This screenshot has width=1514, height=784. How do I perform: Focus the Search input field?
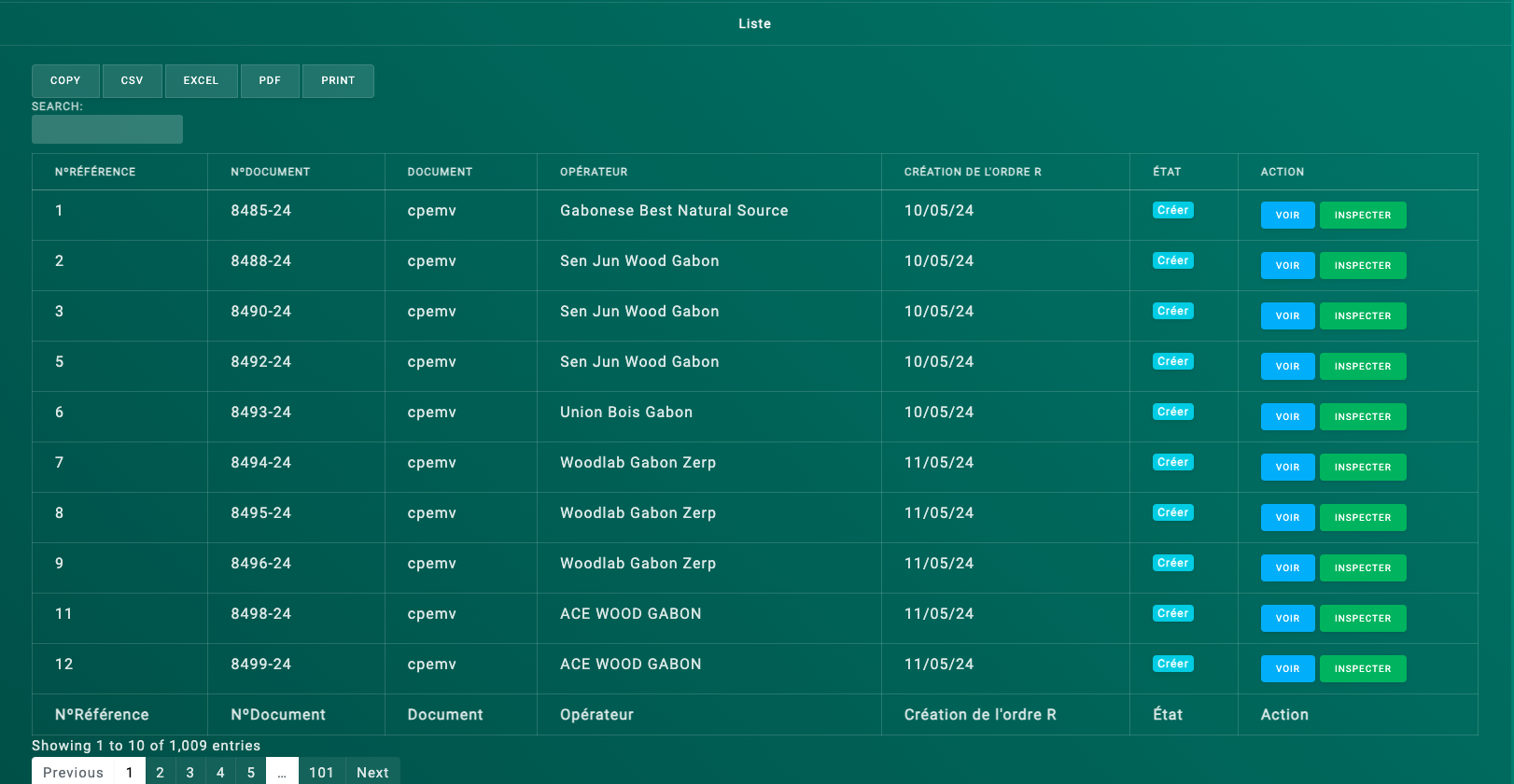[107, 129]
